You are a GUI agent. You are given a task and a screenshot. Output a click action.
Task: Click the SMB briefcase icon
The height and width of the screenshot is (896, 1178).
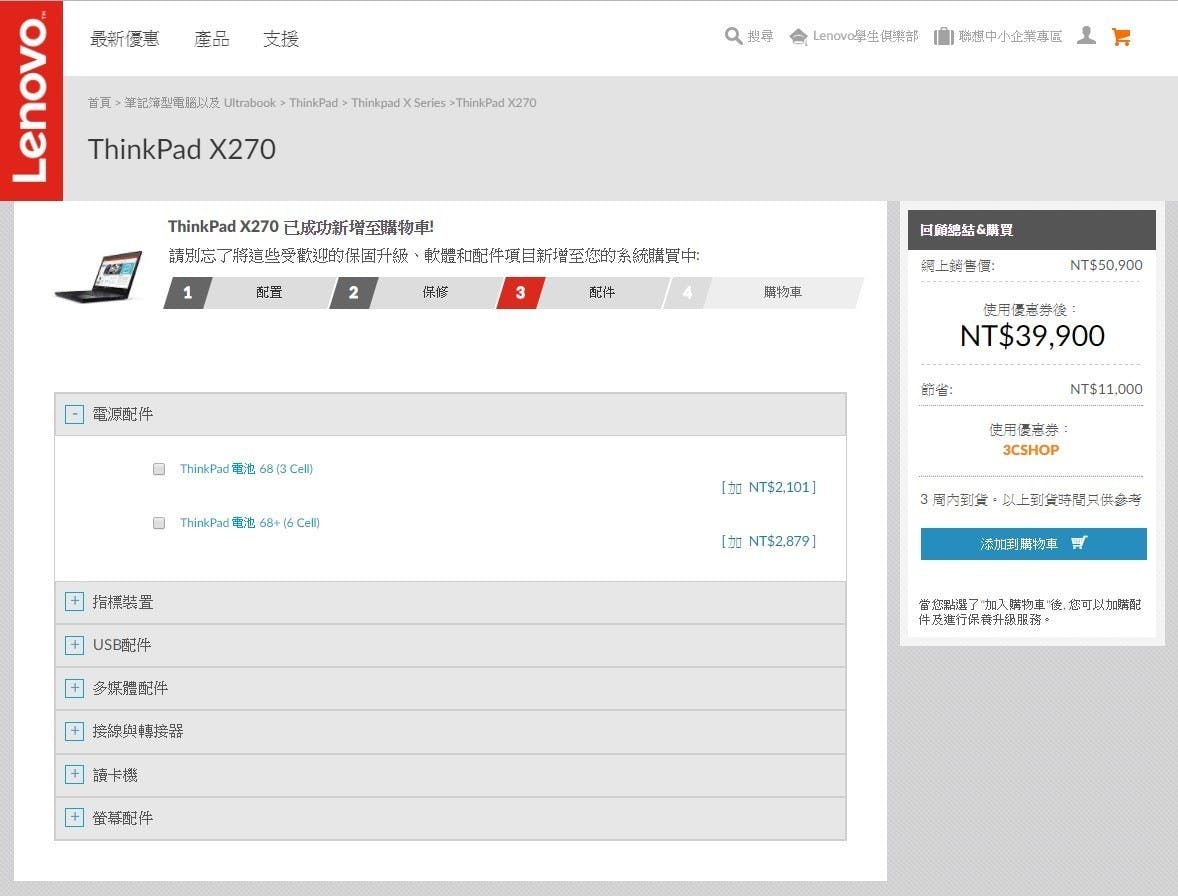944,36
